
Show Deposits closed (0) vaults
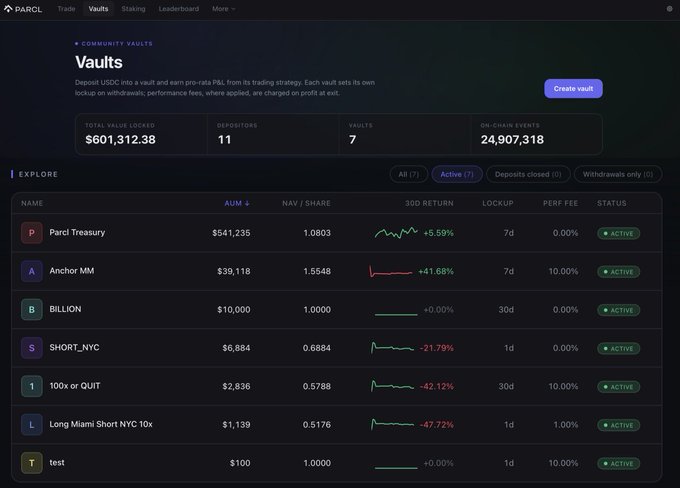point(528,174)
